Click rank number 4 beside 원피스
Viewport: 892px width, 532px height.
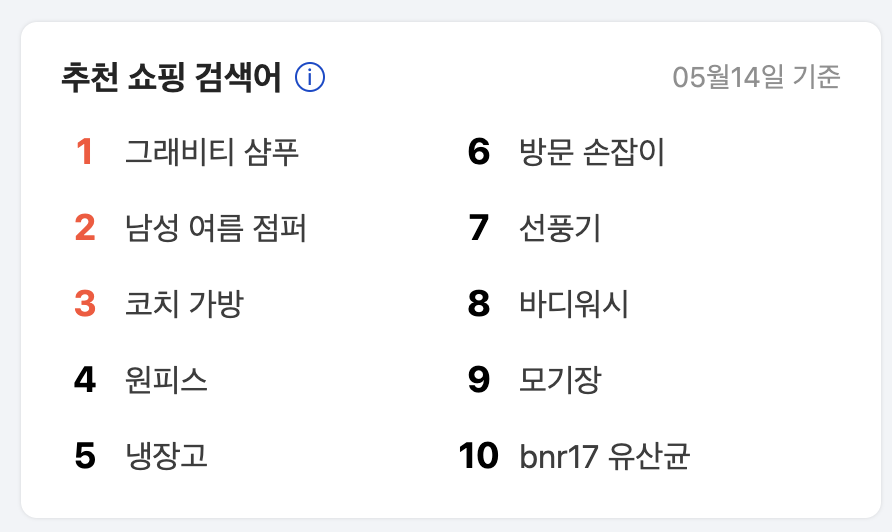[x=85, y=380]
